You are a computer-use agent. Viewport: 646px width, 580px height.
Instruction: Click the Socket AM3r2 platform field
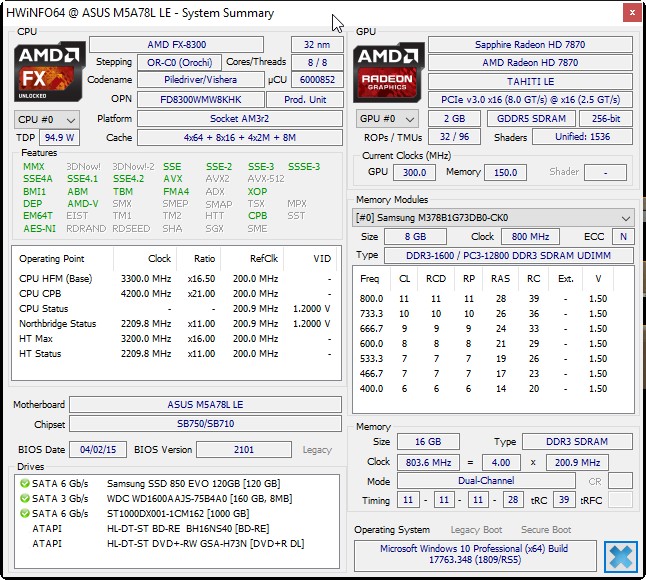point(239,119)
